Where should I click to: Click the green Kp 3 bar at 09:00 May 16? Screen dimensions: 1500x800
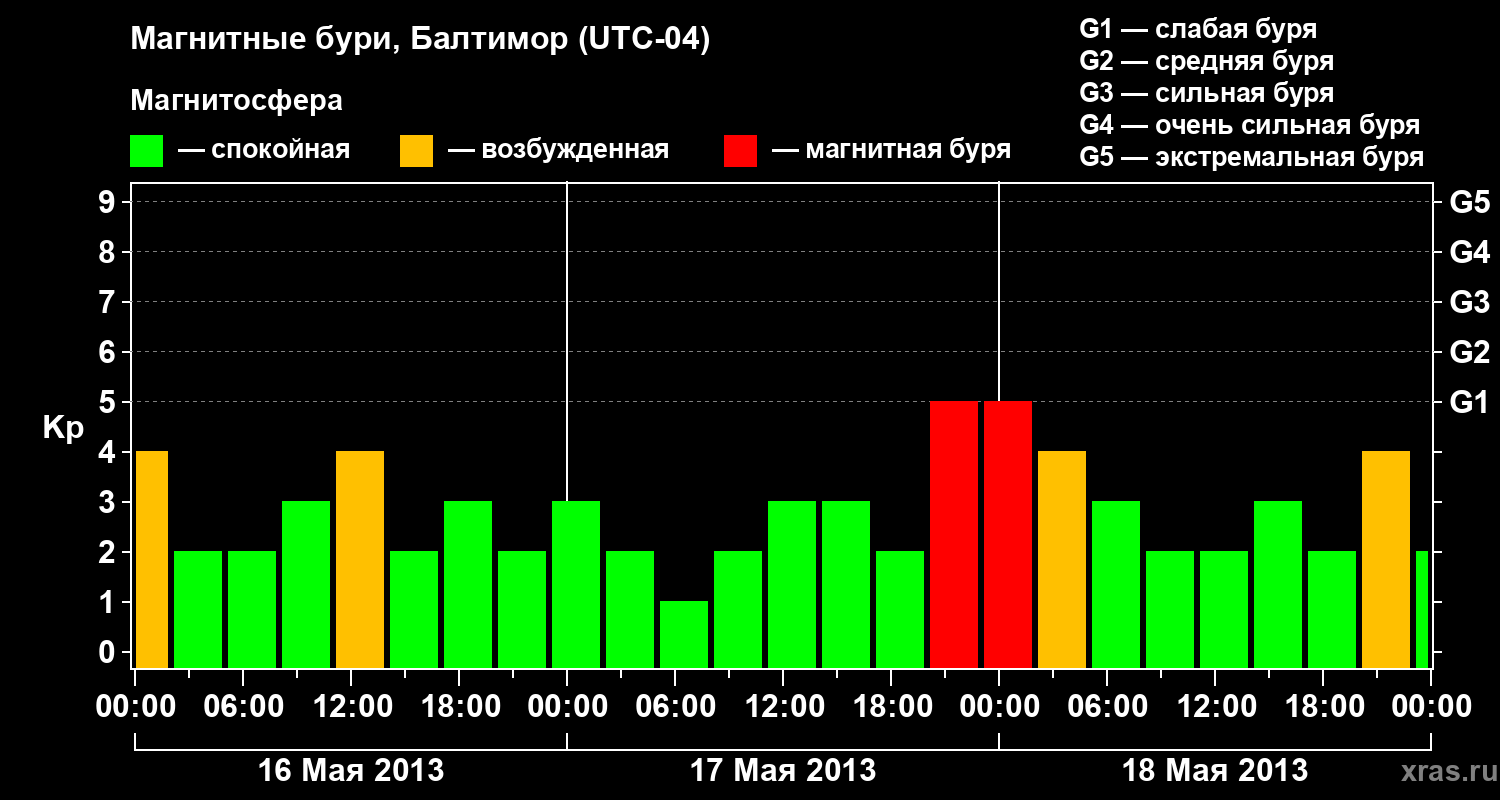[306, 584]
